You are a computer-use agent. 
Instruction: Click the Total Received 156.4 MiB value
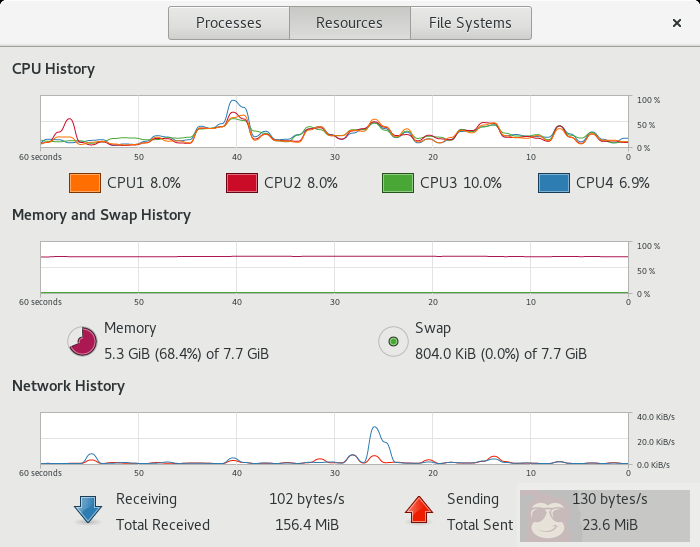(x=307, y=525)
